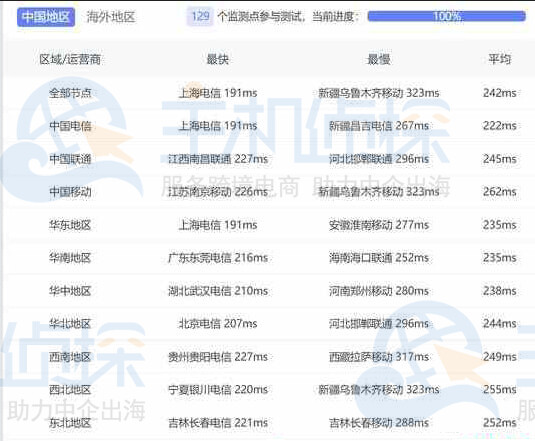
Task: Click the 245ms average for 中国联通
Action: pos(500,159)
